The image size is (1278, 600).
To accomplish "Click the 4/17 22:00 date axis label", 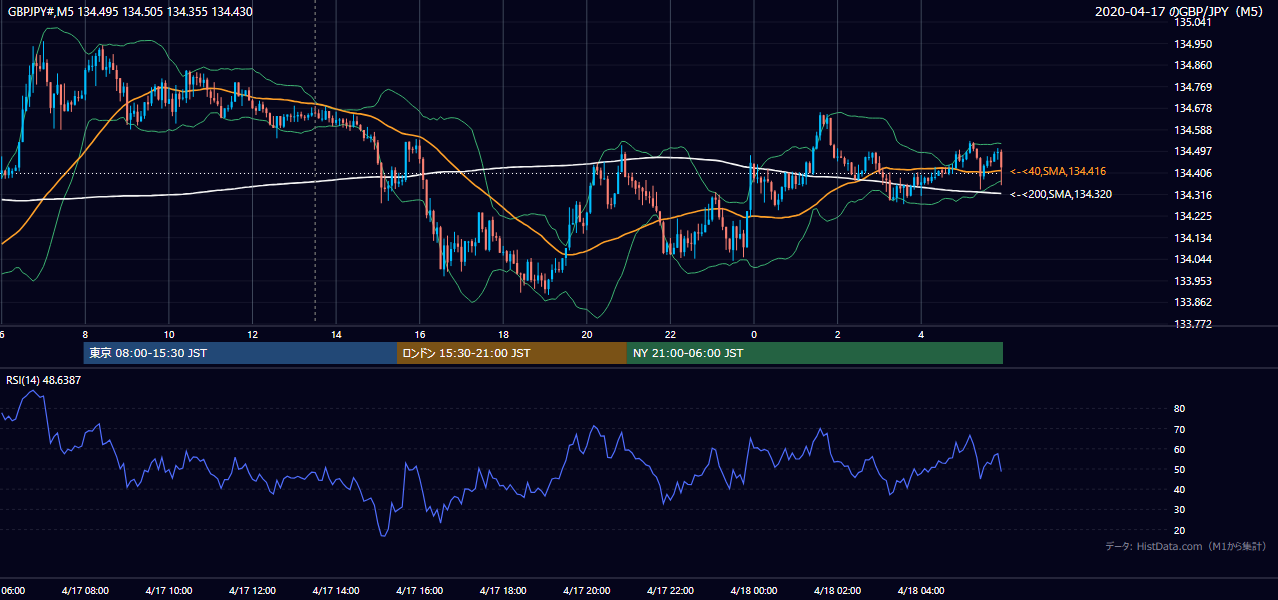I will [x=669, y=591].
